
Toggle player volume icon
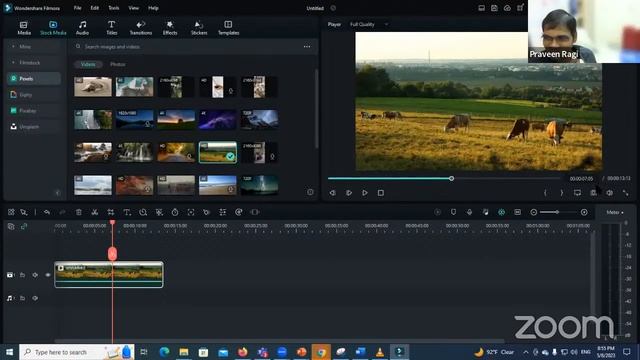pyautogui.click(x=609, y=193)
